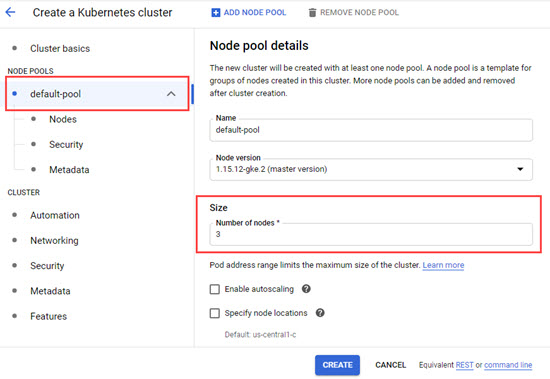The height and width of the screenshot is (379, 550).
Task: Click the CANCEL button
Action: point(390,365)
